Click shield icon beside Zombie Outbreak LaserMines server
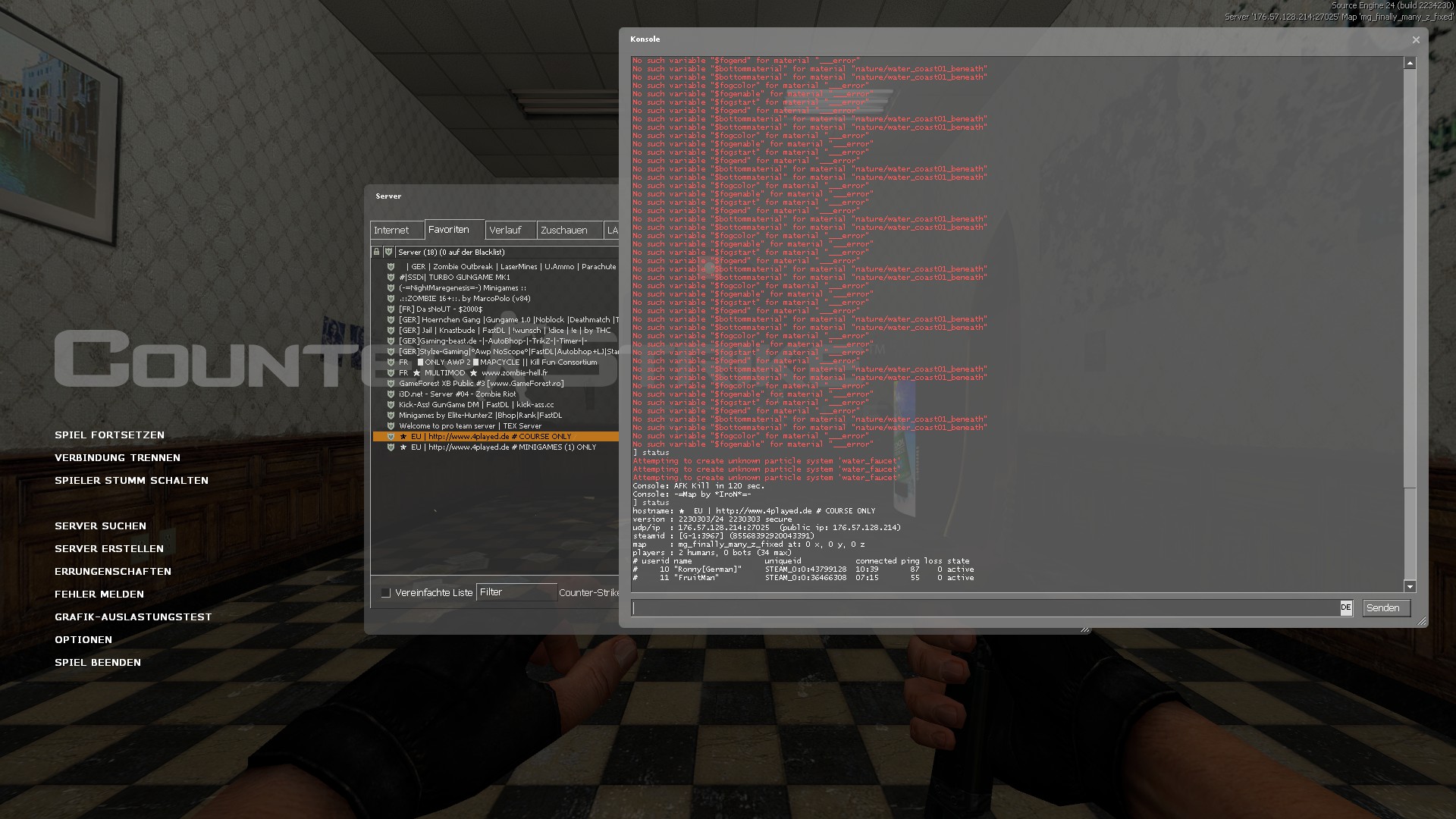The height and width of the screenshot is (819, 1456). pyautogui.click(x=391, y=267)
